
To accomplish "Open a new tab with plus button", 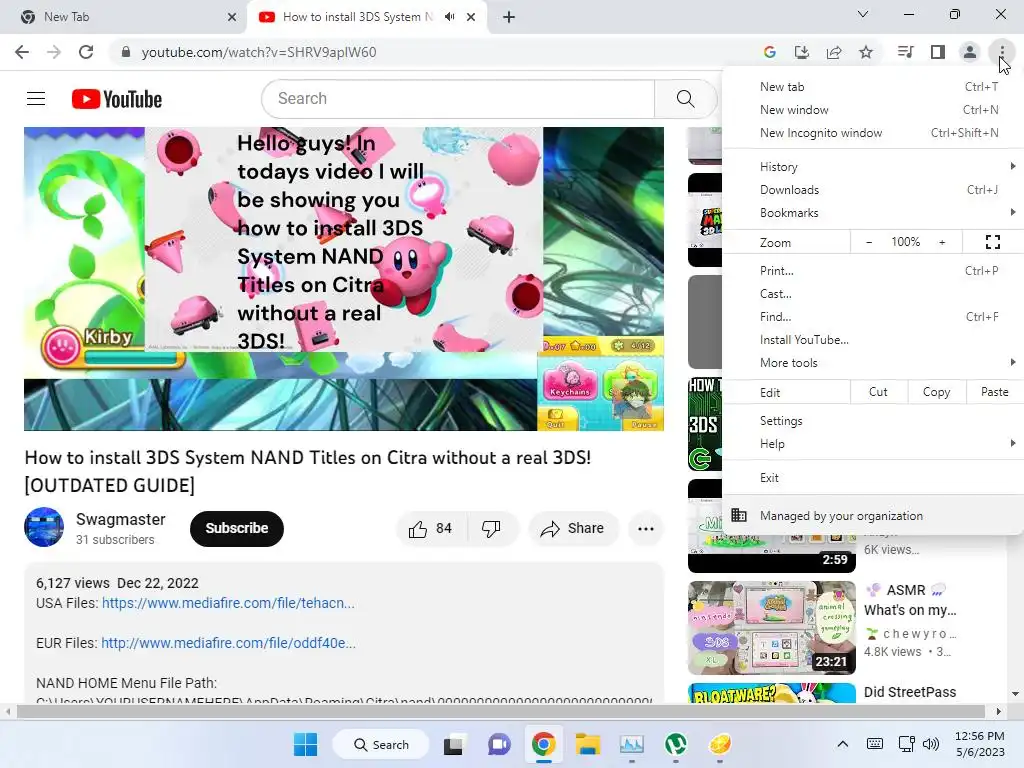I will click(509, 17).
